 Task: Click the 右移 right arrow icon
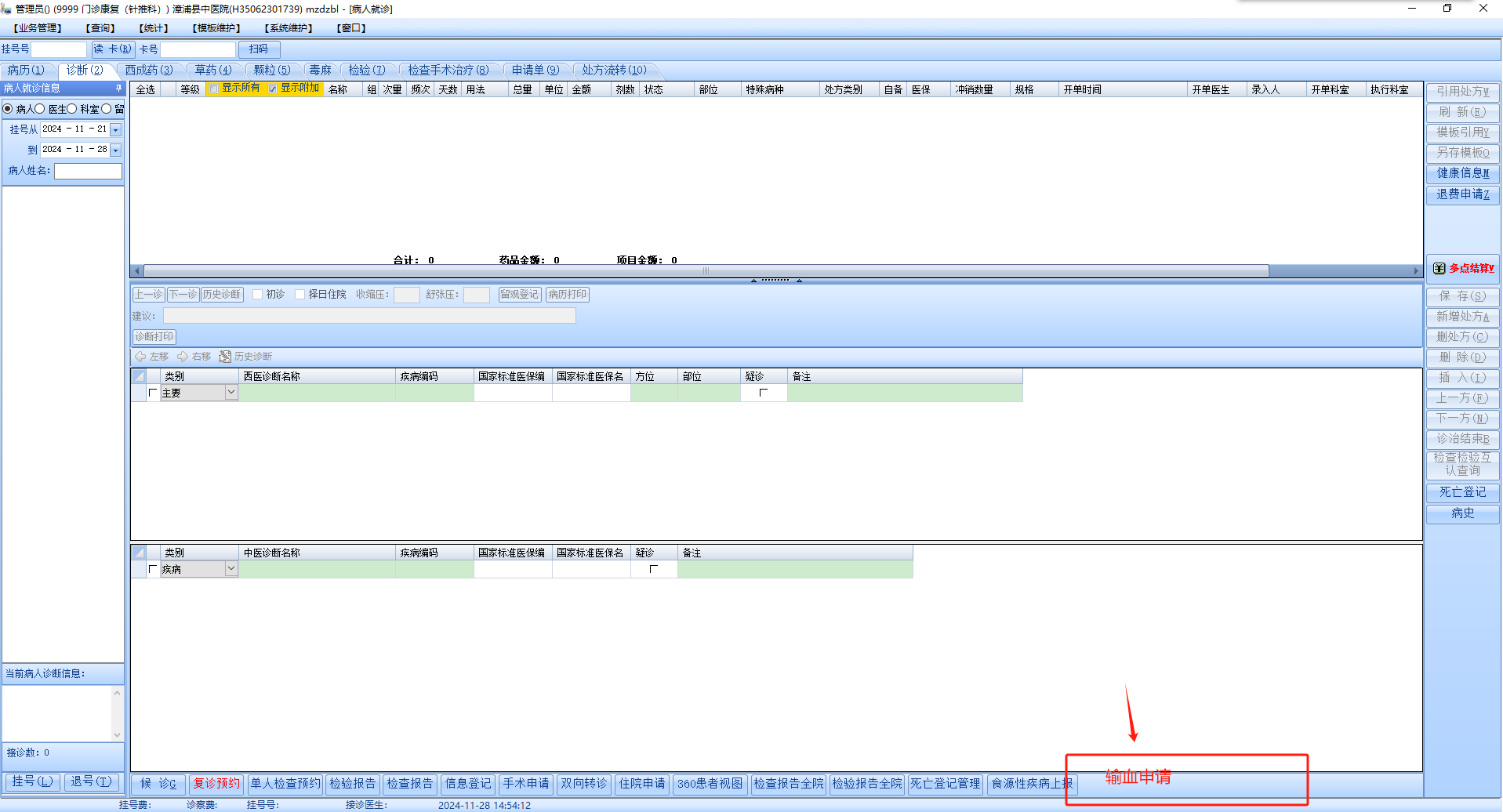[x=183, y=357]
